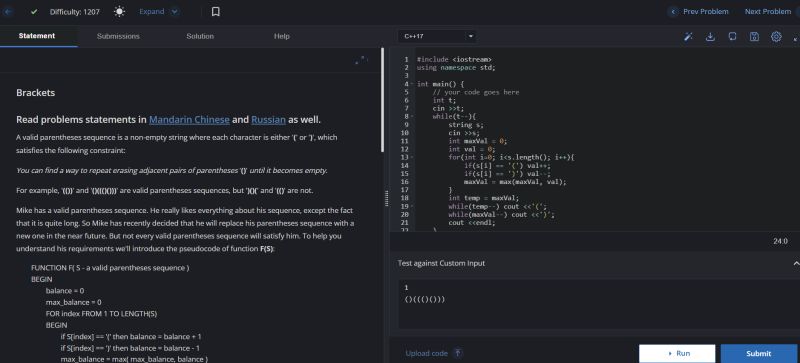Download the code using the download icon
This screenshot has height=363, width=800.
click(710, 37)
